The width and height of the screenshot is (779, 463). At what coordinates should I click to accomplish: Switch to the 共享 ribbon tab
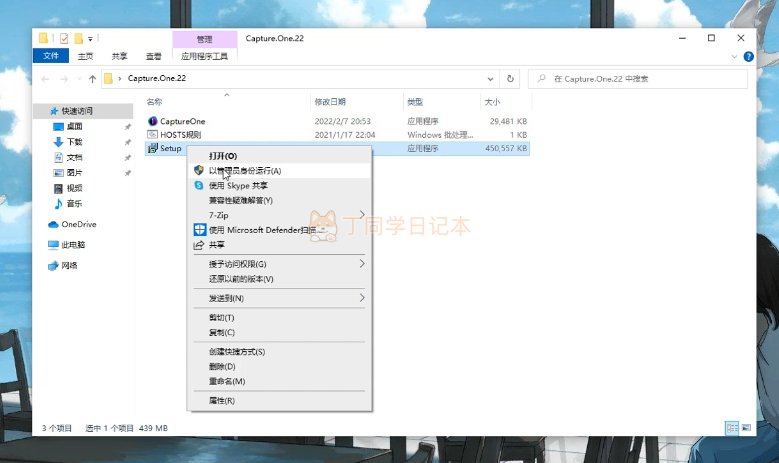(x=119, y=56)
